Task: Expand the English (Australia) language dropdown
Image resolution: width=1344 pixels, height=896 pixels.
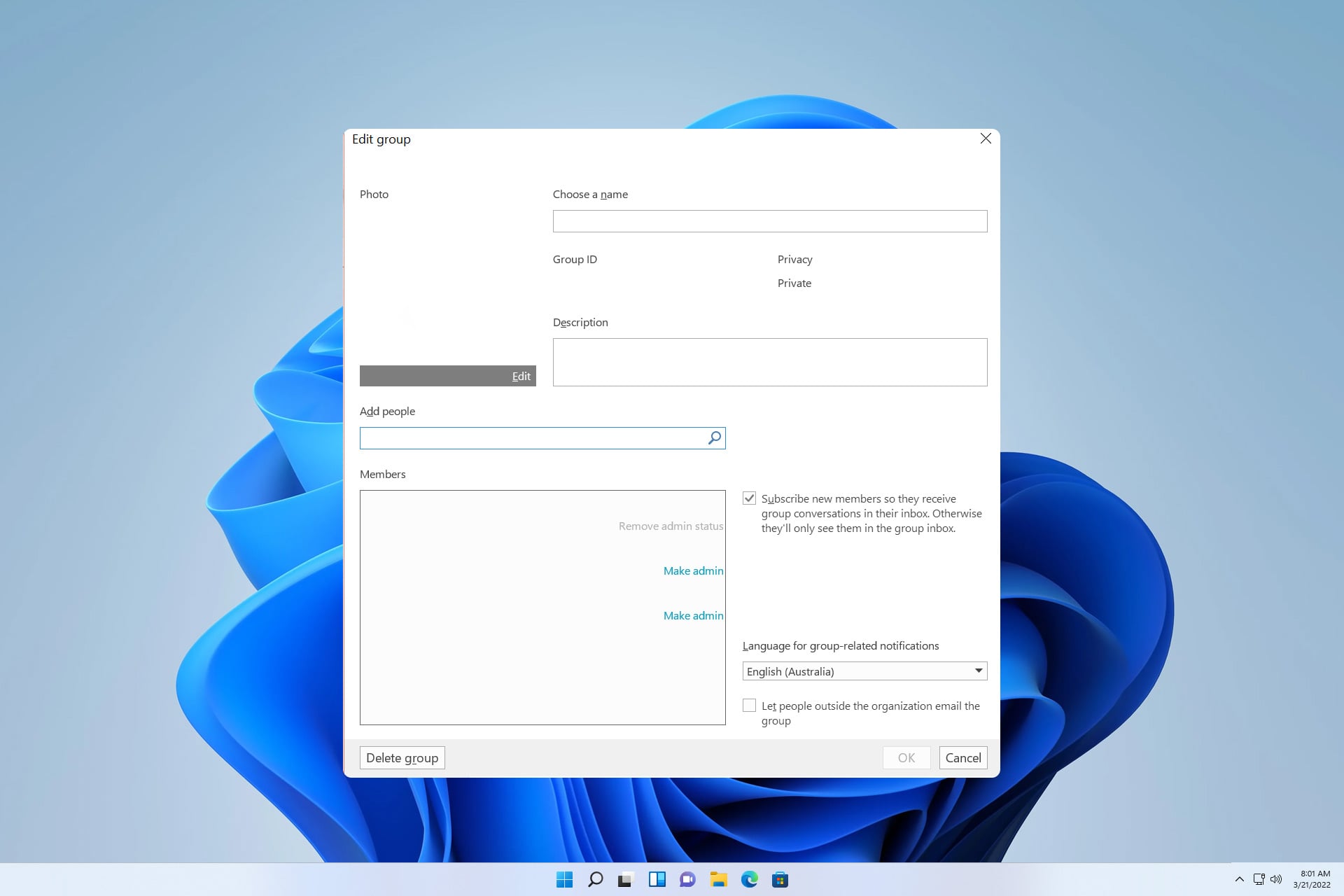Action: [x=978, y=671]
